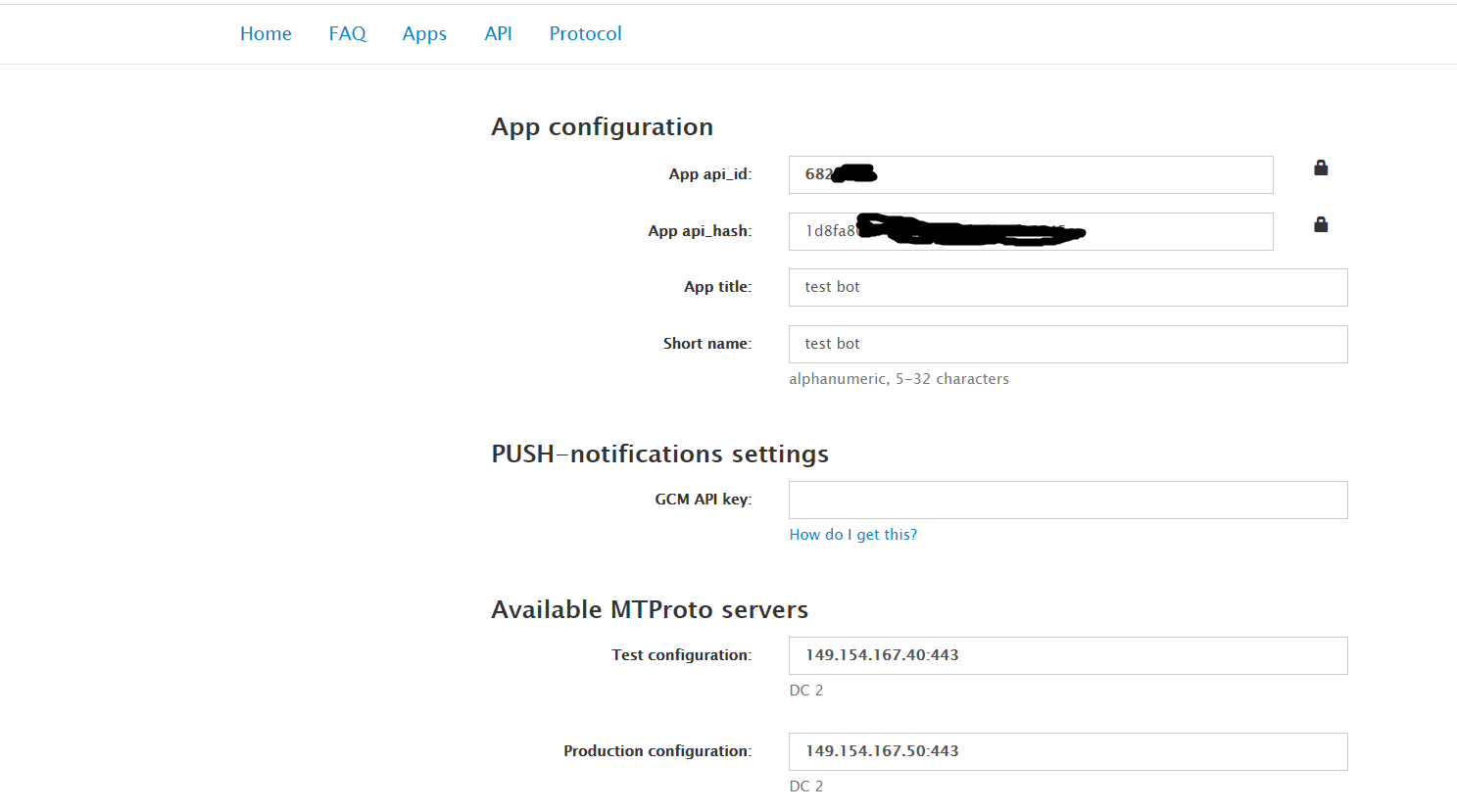This screenshot has width=1457, height=812.
Task: Navigate to the API page
Action: [498, 33]
